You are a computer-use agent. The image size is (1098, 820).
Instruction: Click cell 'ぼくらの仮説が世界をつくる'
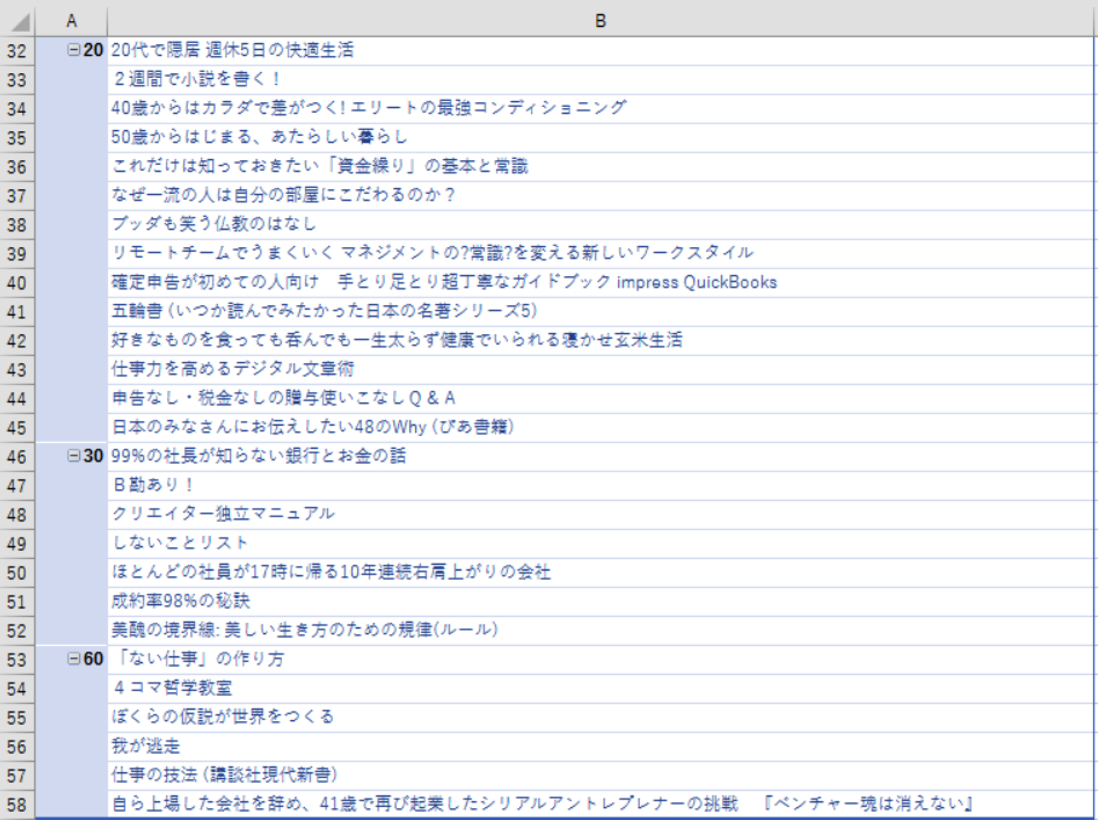pyautogui.click(x=600, y=718)
